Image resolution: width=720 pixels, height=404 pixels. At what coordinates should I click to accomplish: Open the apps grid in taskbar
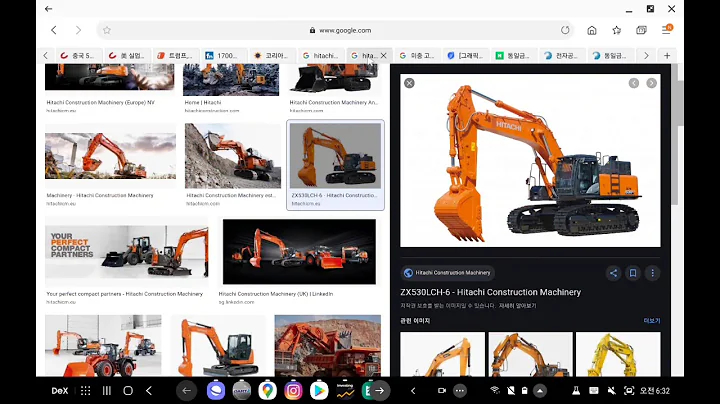click(85, 391)
